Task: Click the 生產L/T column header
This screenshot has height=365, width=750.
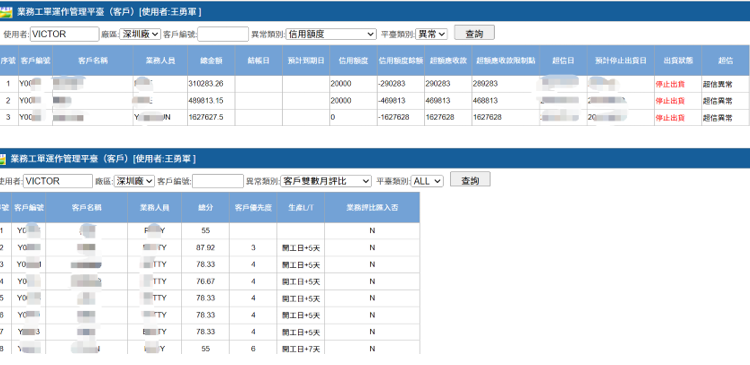Action: (300, 208)
